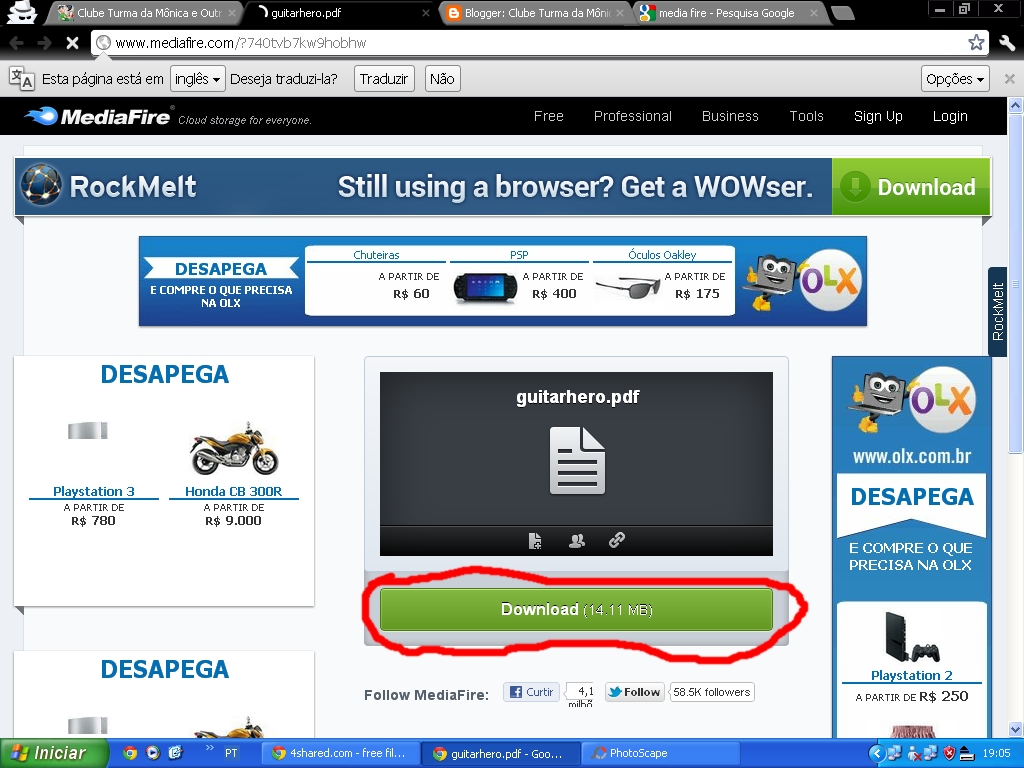Open the RockMelt vertical side tab
Viewport: 1024px width, 768px height.
click(x=997, y=312)
